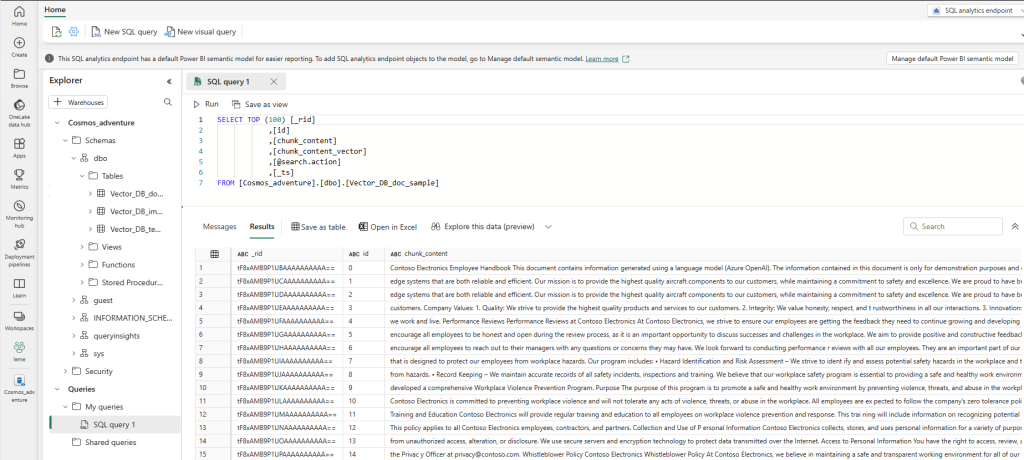Close the SQL query 1 tab
Screen dimensions: 1024x460
point(274,82)
